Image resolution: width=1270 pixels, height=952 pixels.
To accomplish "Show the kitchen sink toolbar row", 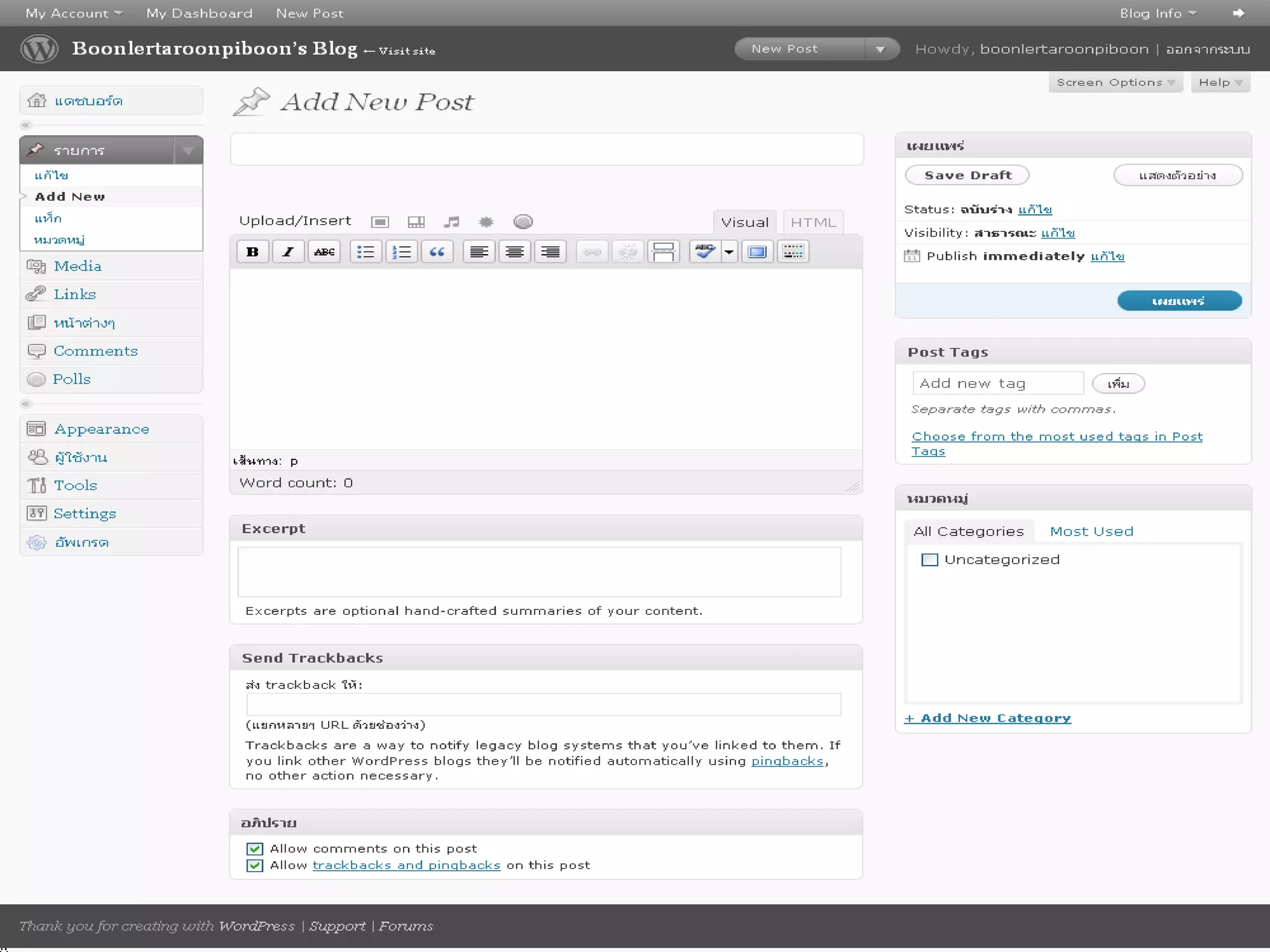I will pos(793,252).
